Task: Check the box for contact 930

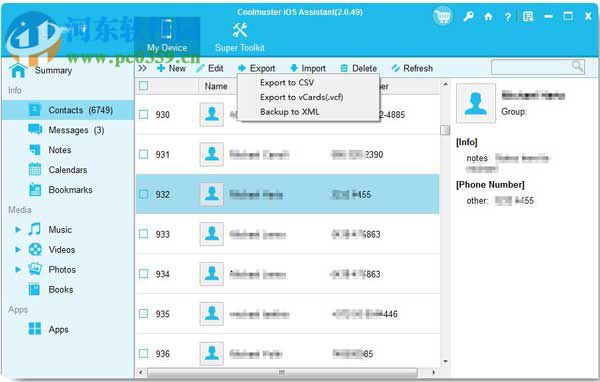Action: (x=143, y=114)
